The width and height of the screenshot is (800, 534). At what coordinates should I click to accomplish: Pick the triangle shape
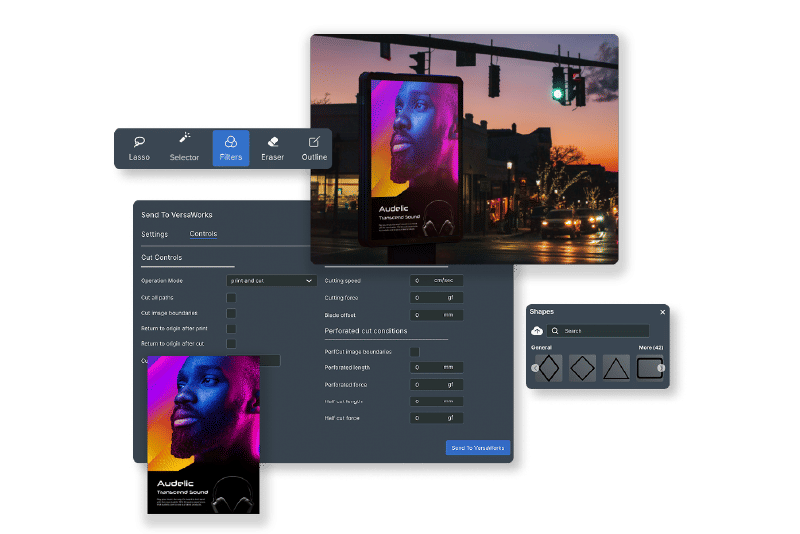pyautogui.click(x=616, y=368)
